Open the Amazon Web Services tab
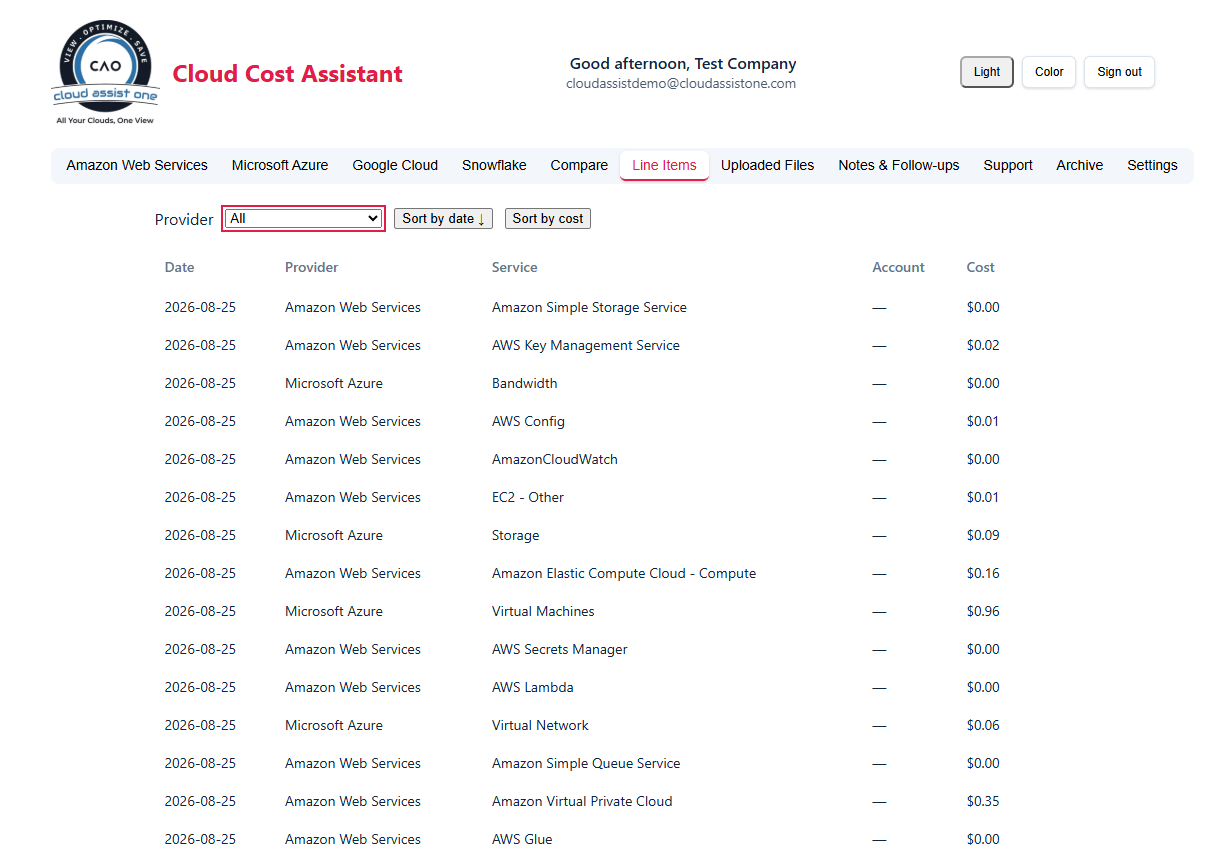 [x=137, y=165]
